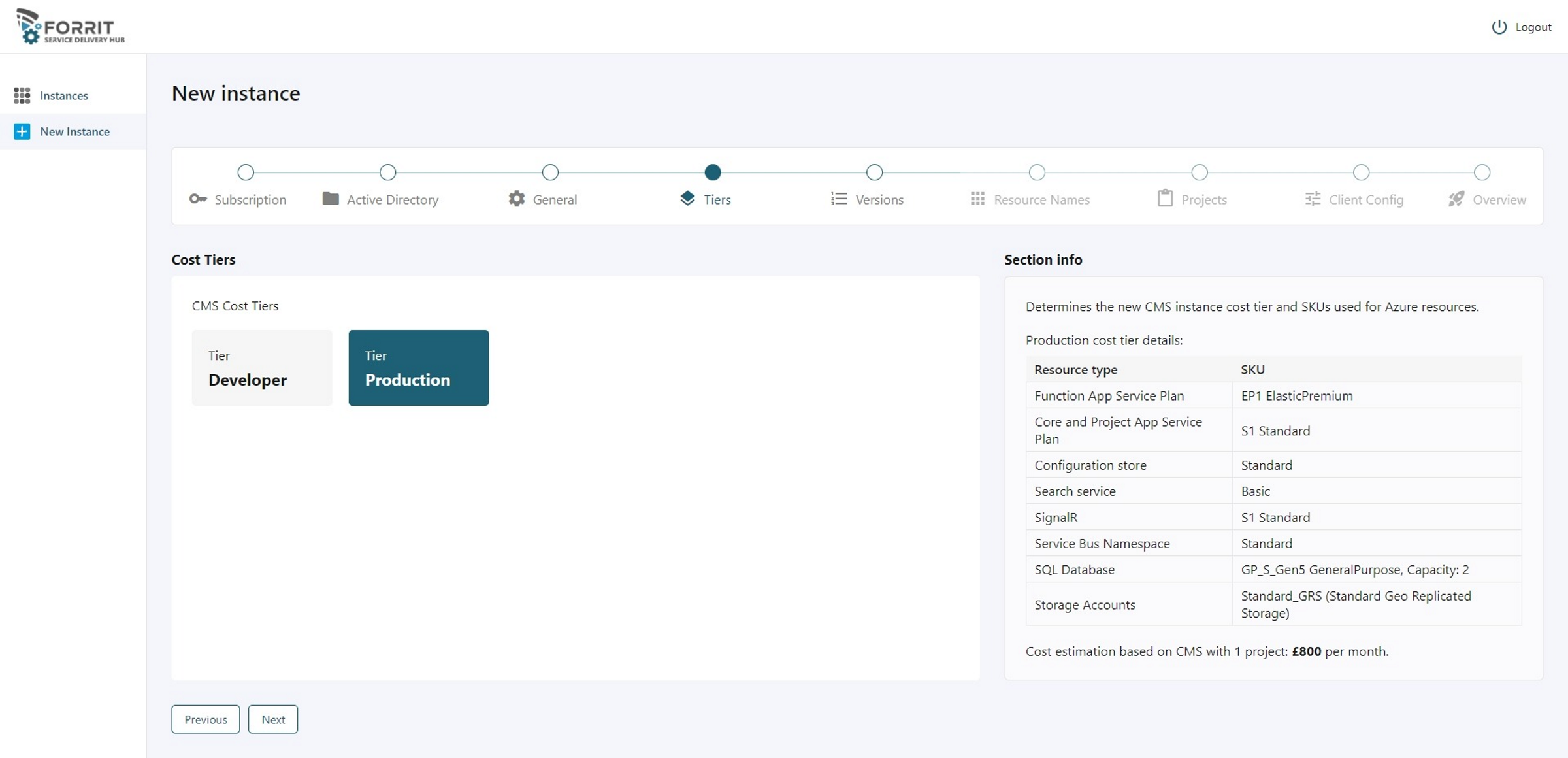Click the General gear icon

(x=517, y=199)
